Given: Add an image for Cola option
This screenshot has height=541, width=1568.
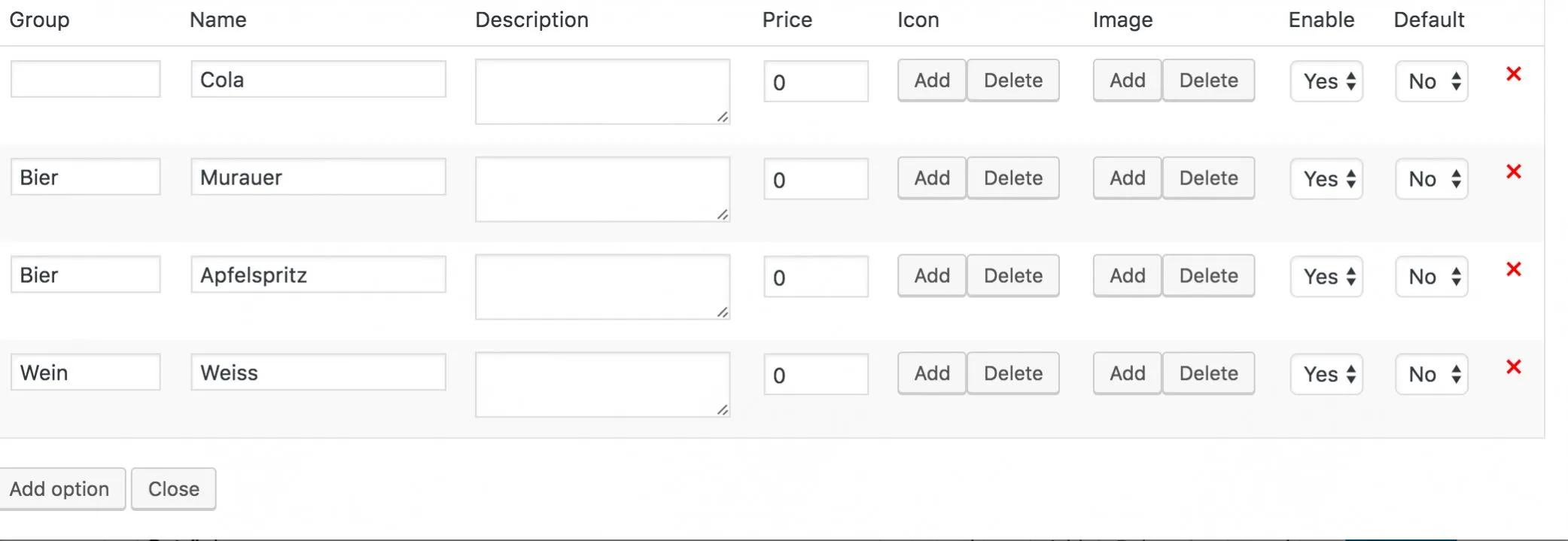Looking at the screenshot, I should (x=1128, y=81).
